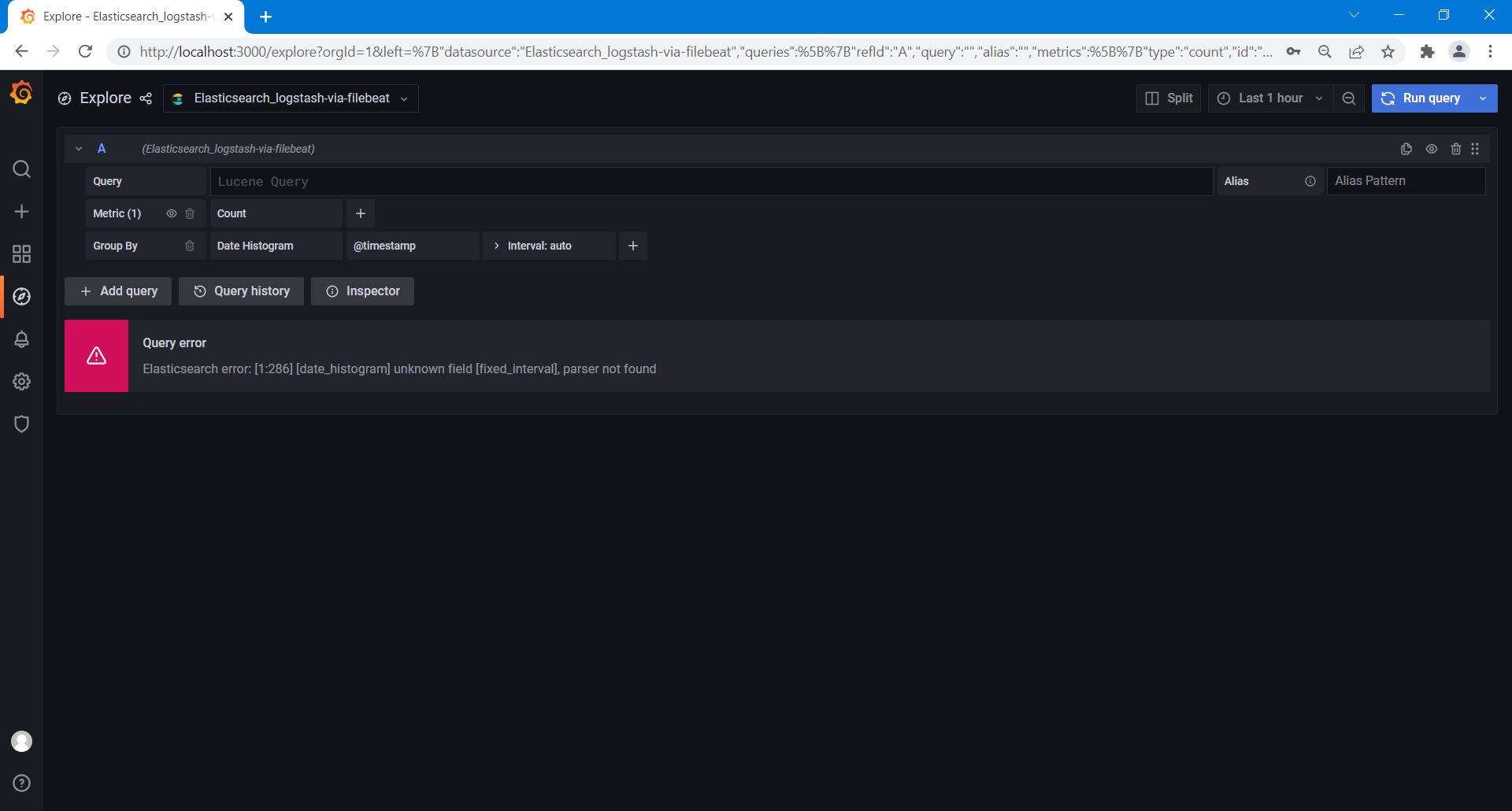Open the Help question mark icon
The height and width of the screenshot is (811, 1512).
[22, 783]
